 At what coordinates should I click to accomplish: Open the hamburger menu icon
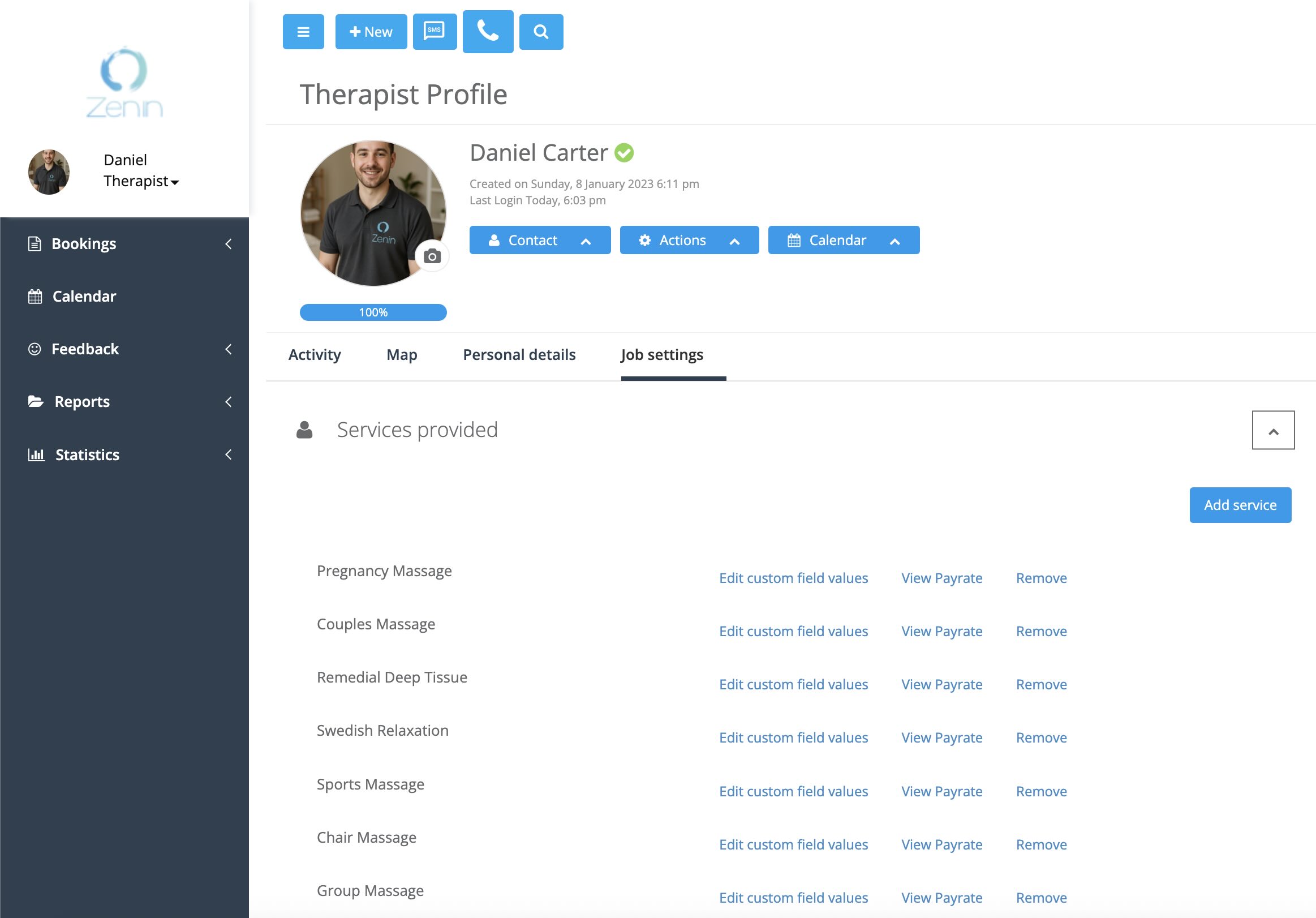pos(303,32)
